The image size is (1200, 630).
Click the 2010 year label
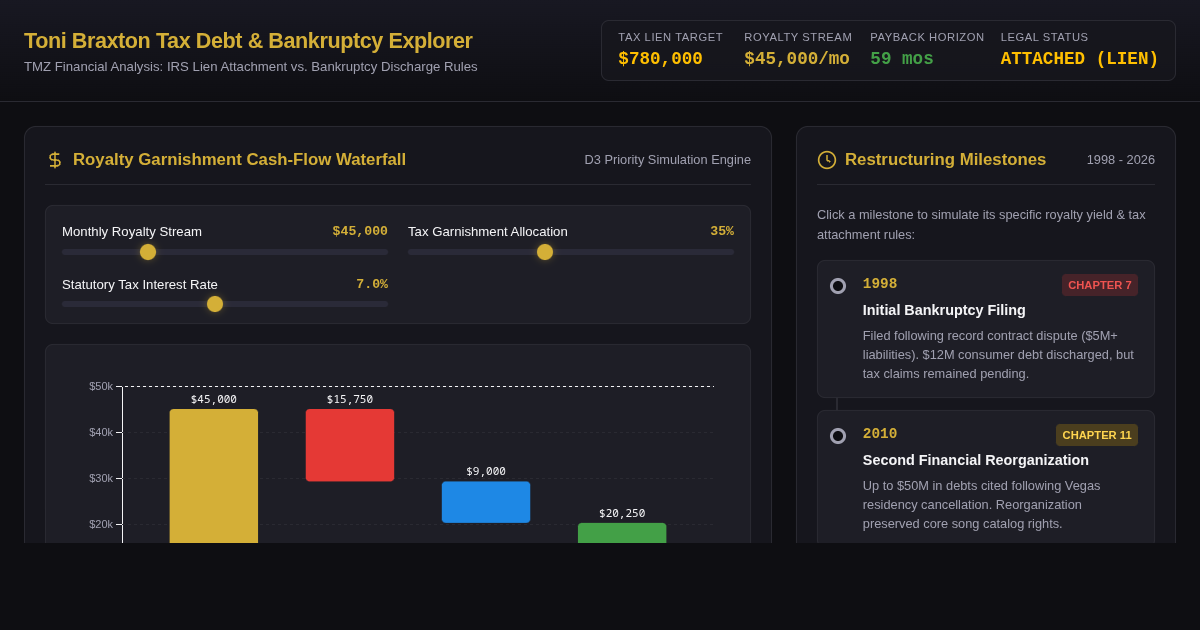tap(880, 434)
